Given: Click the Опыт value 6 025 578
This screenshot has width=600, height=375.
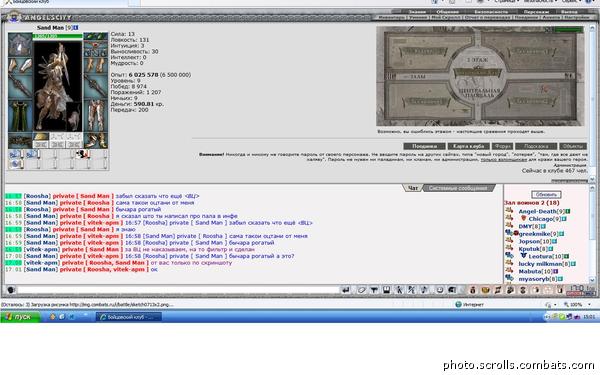Looking at the screenshot, I should 143,75.
